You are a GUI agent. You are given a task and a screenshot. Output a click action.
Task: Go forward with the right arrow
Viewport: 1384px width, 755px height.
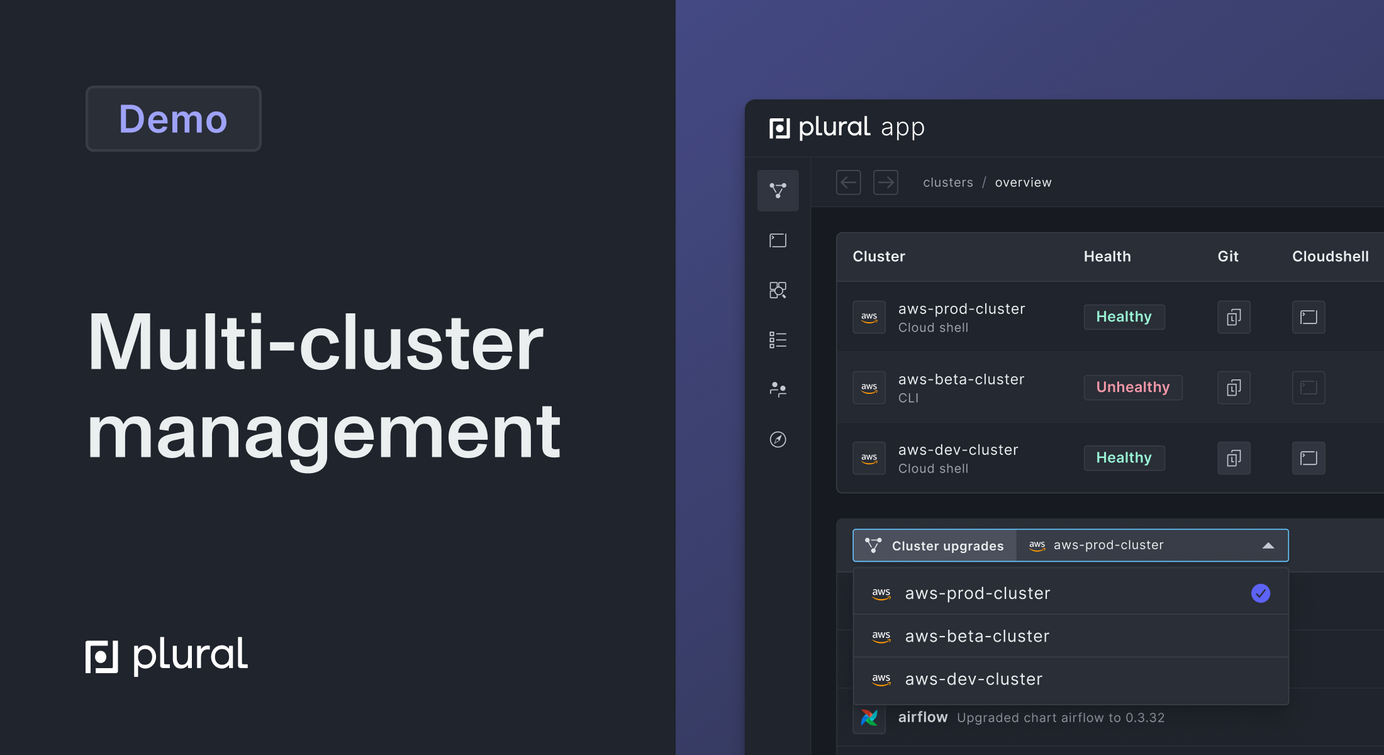pyautogui.click(x=886, y=182)
